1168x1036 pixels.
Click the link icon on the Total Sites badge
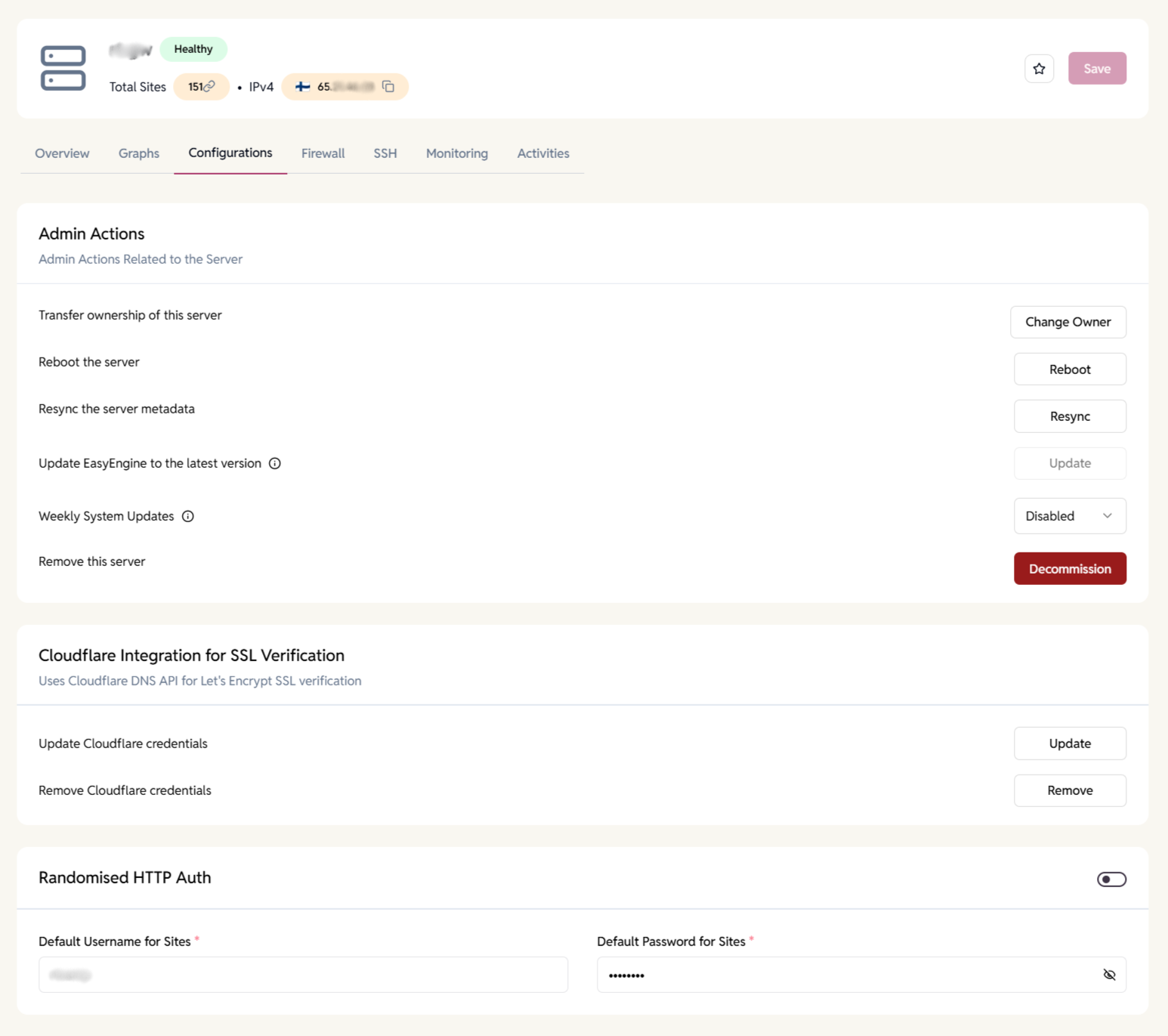tap(209, 86)
